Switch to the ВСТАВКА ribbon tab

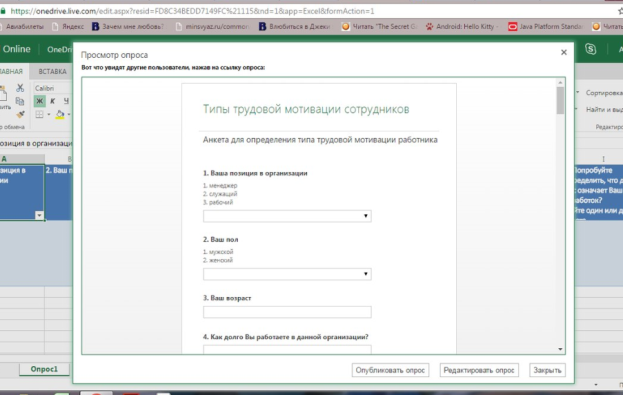pos(53,72)
